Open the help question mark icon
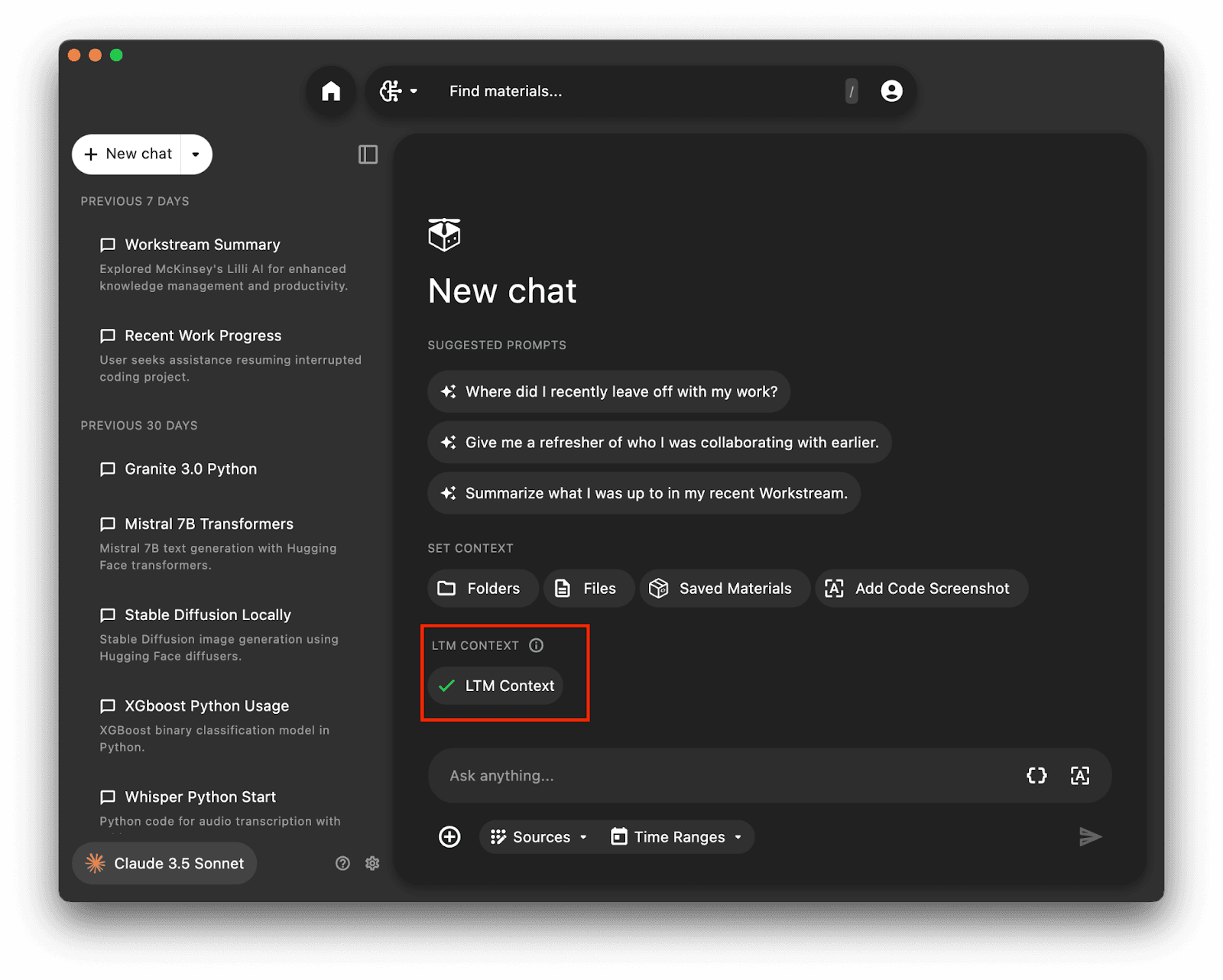The width and height of the screenshot is (1223, 980). click(x=342, y=863)
